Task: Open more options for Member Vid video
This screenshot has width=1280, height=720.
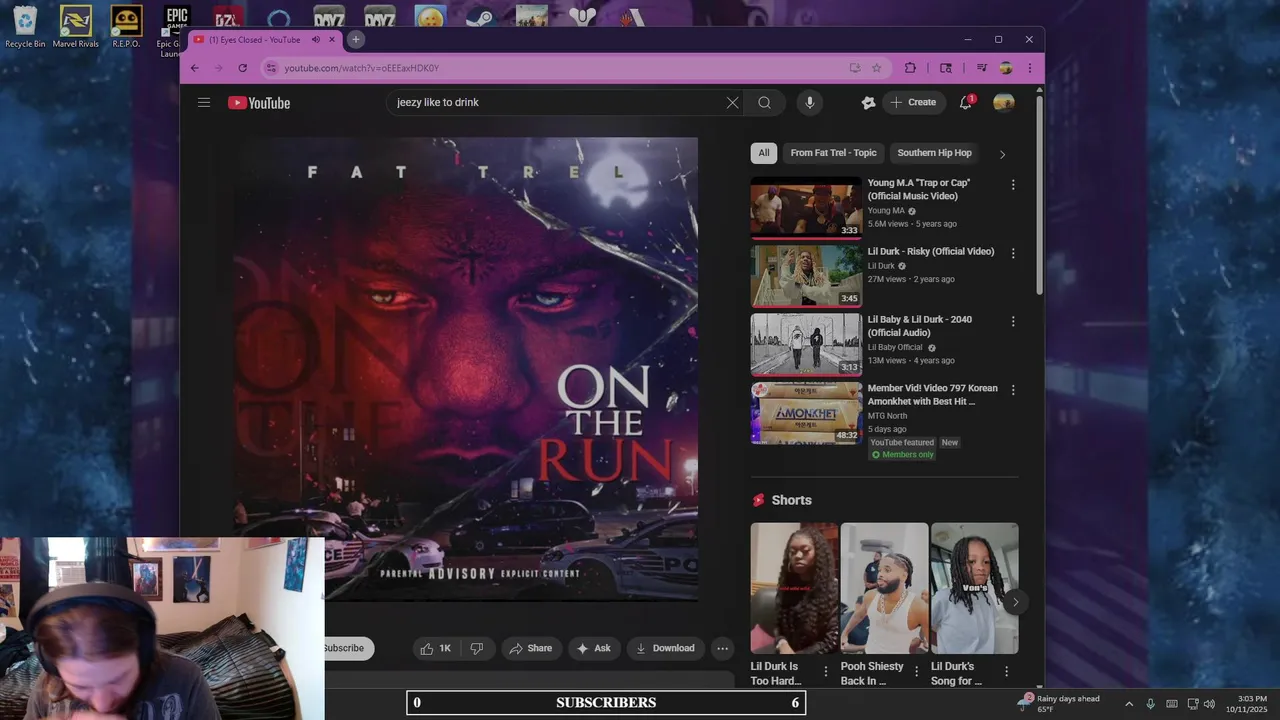Action: 1013,390
